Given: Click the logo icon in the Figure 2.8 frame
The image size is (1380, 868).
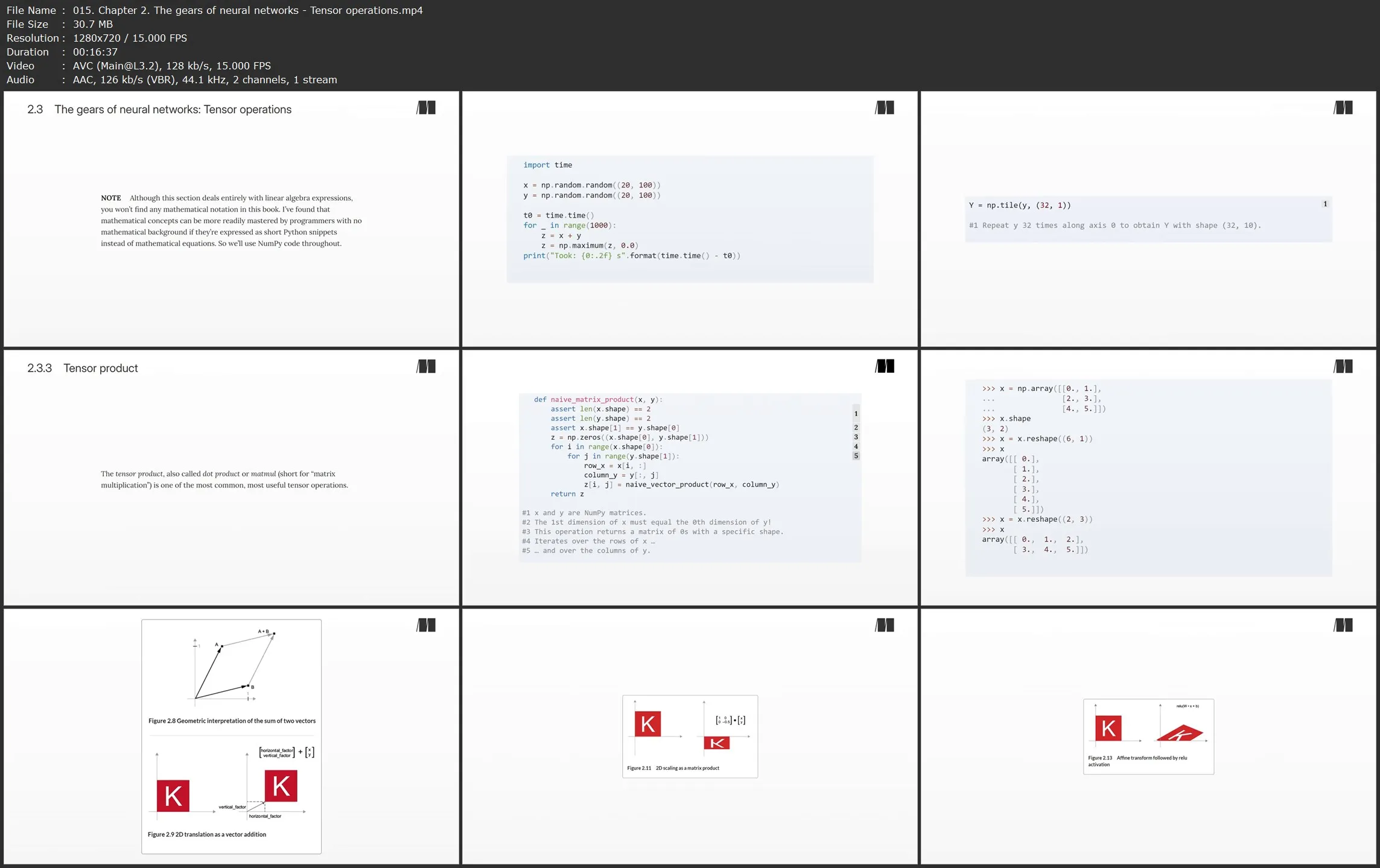Looking at the screenshot, I should 426,625.
